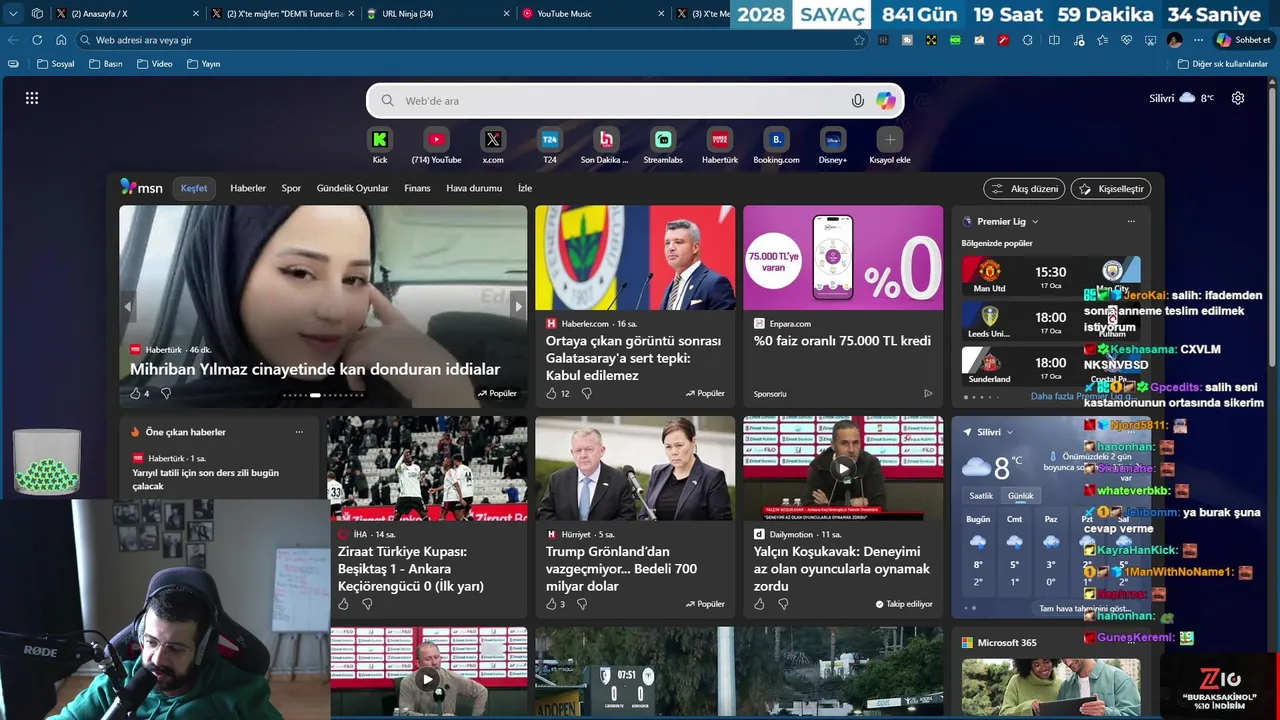Like the Trump Grönland news card
Screen dimensions: 1280x720
(551, 604)
